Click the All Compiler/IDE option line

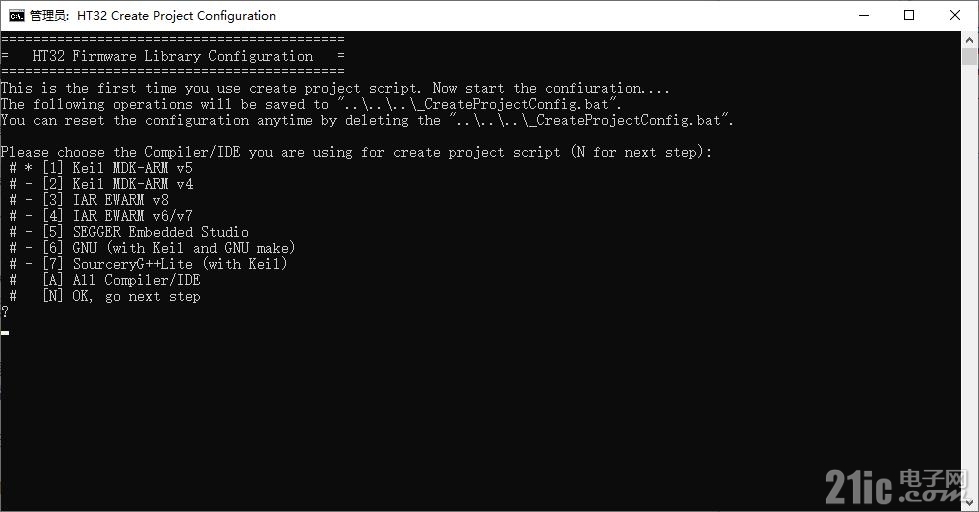(x=105, y=280)
